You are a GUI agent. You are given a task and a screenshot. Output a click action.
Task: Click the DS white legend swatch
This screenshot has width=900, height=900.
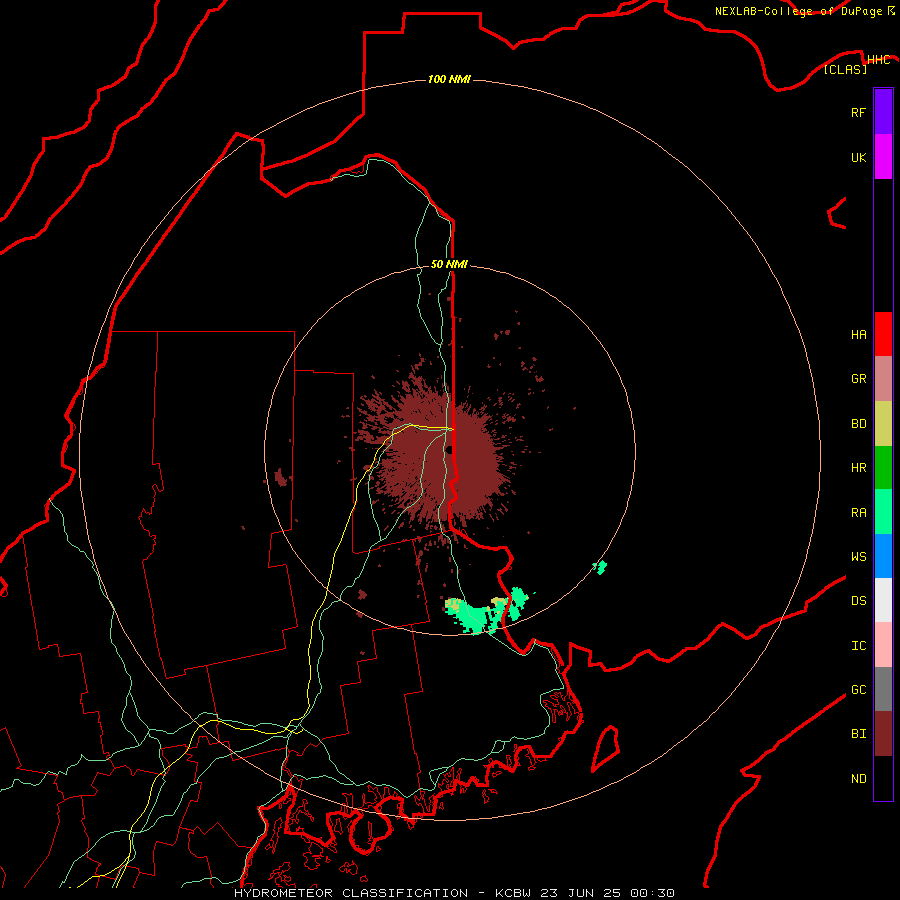click(883, 600)
